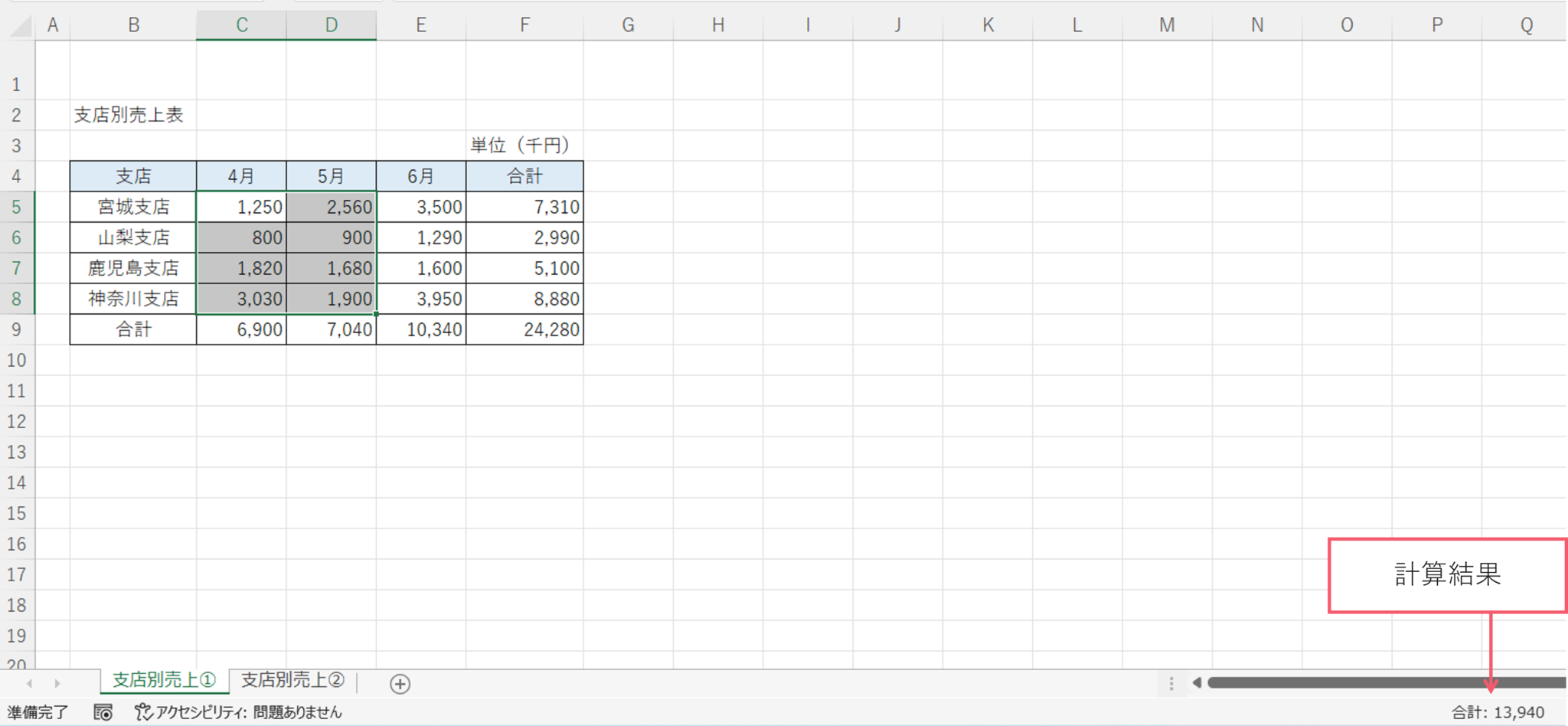Click the previous sheet navigation arrow

(x=30, y=683)
